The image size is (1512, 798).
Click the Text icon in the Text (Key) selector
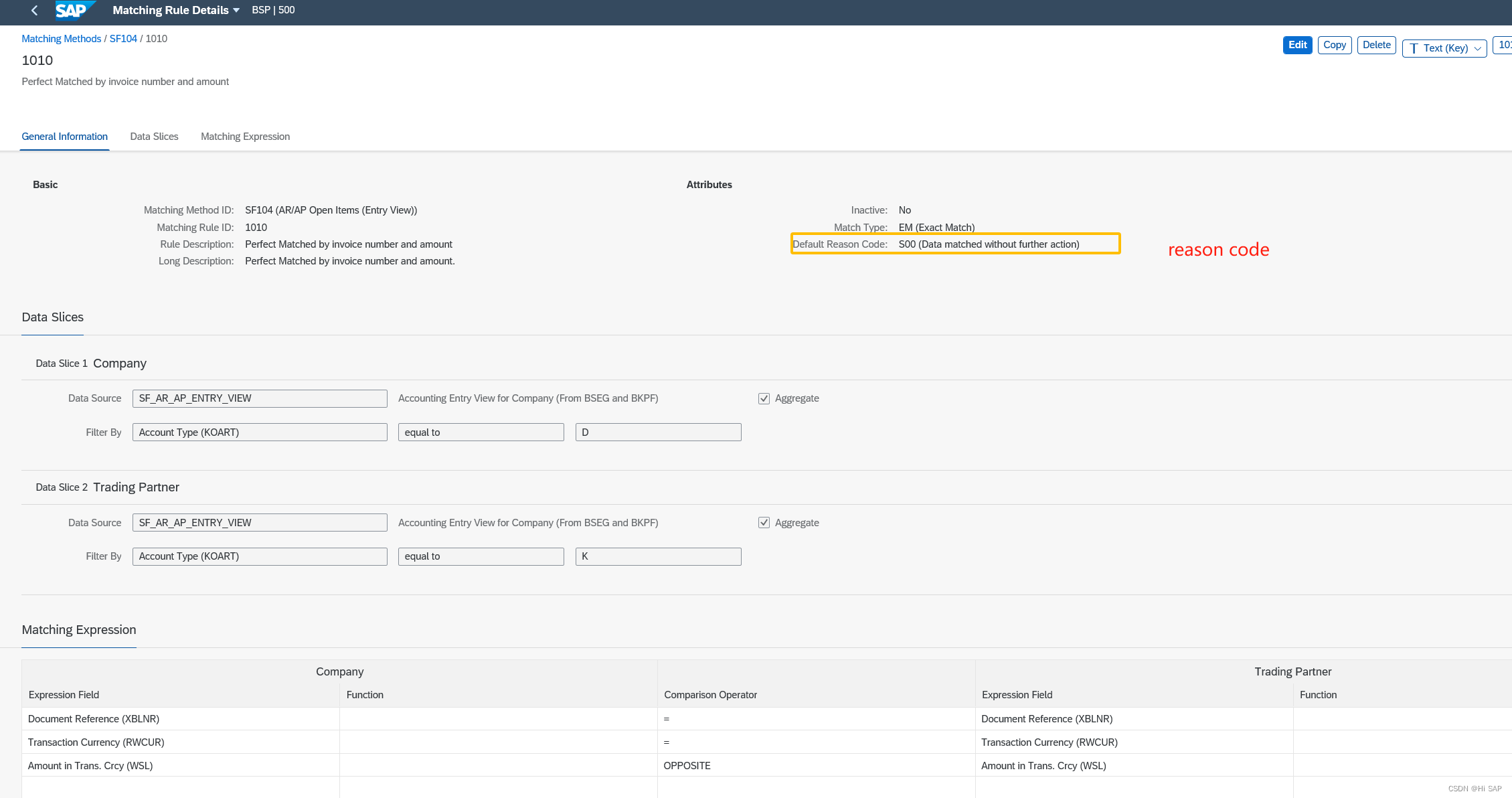1414,48
